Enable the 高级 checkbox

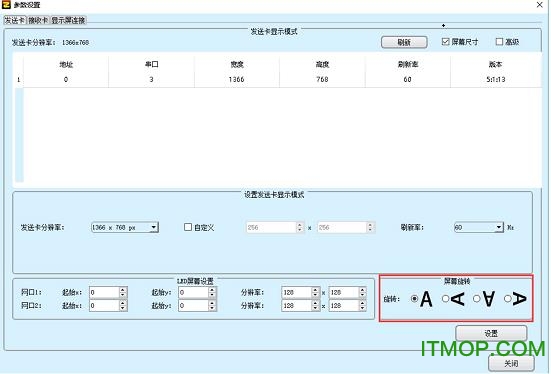point(499,41)
